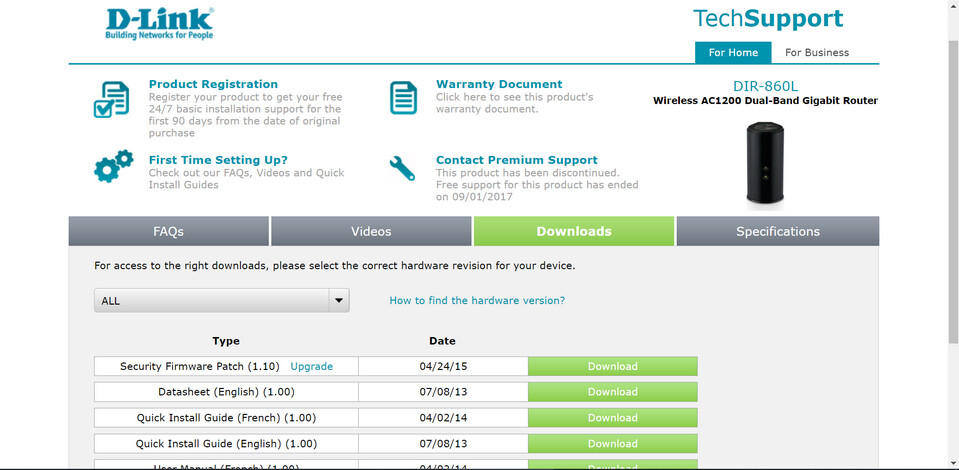Click the D-Link logo

pos(160,24)
